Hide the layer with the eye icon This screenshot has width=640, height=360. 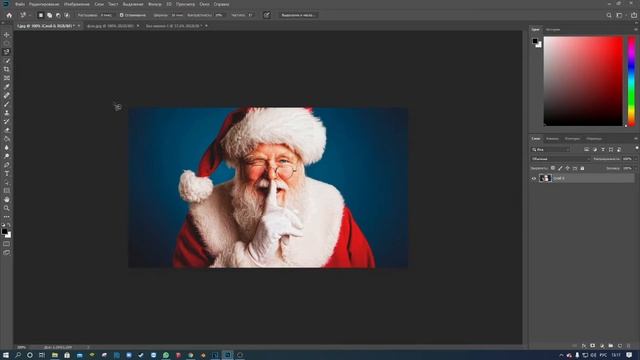point(534,178)
